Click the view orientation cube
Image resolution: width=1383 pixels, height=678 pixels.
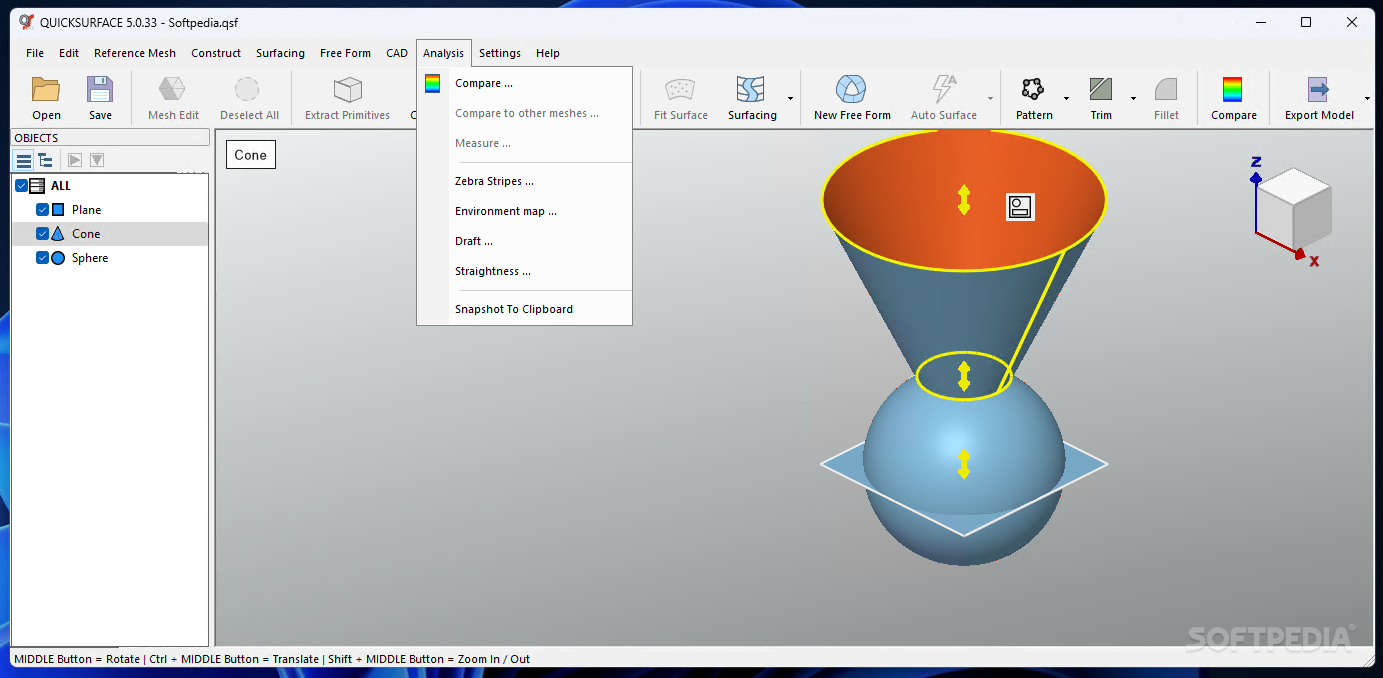coord(1293,211)
